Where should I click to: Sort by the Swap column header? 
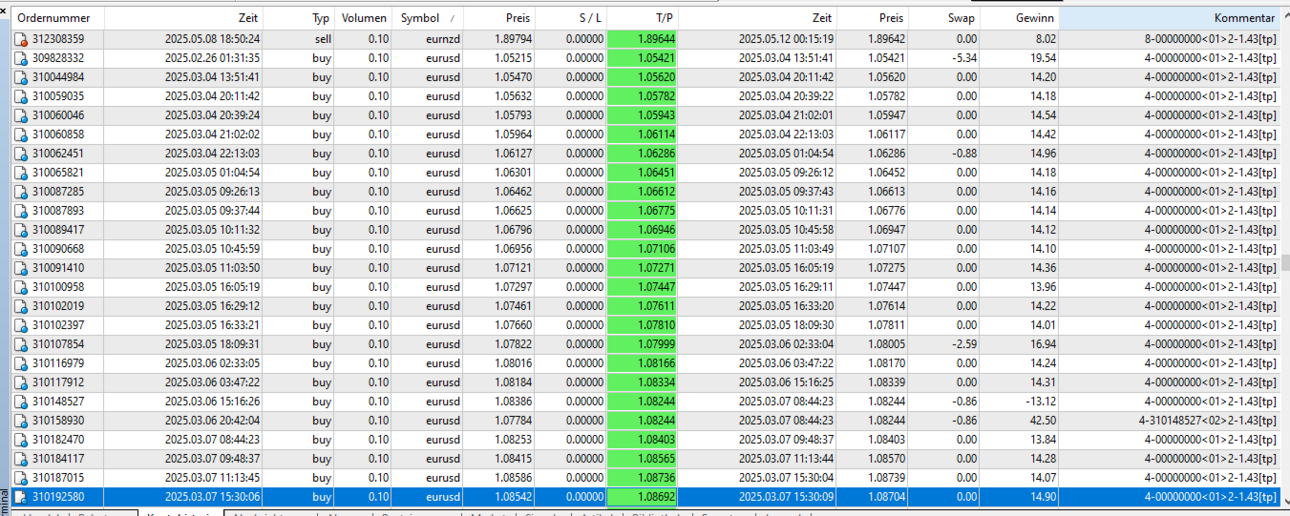coord(945,18)
